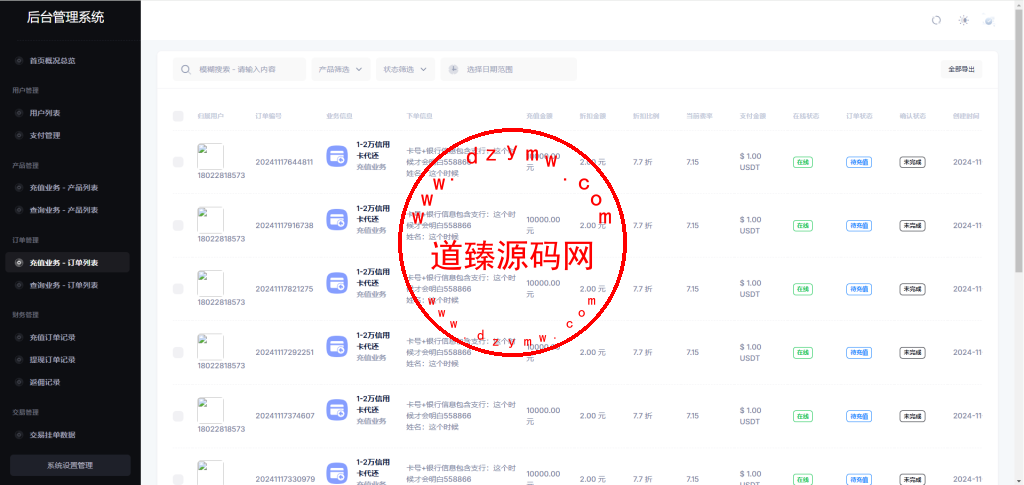
Task: Click the 在线状态 column header
Action: pyautogui.click(x=807, y=116)
